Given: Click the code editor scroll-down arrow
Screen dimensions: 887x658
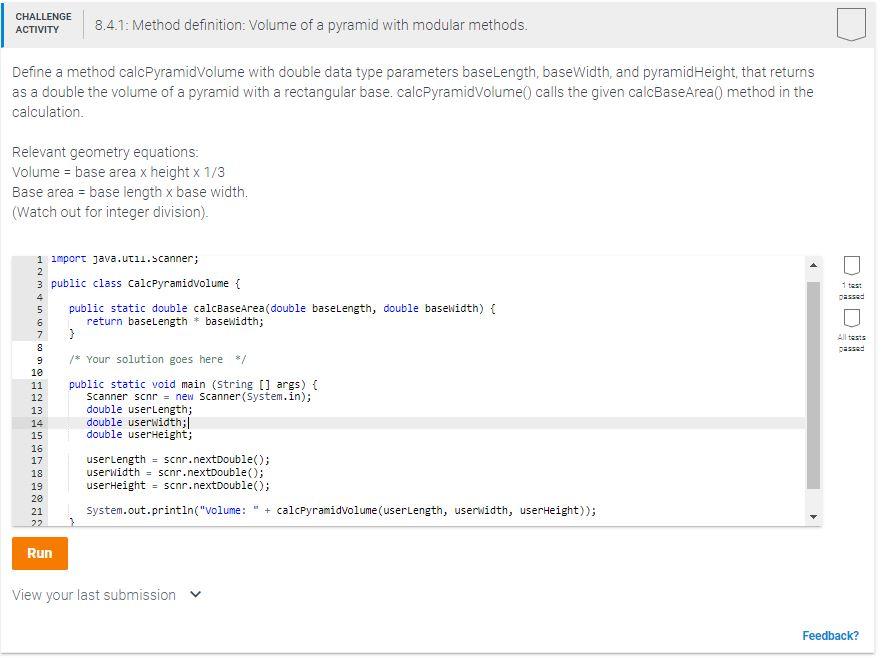Looking at the screenshot, I should (x=812, y=516).
